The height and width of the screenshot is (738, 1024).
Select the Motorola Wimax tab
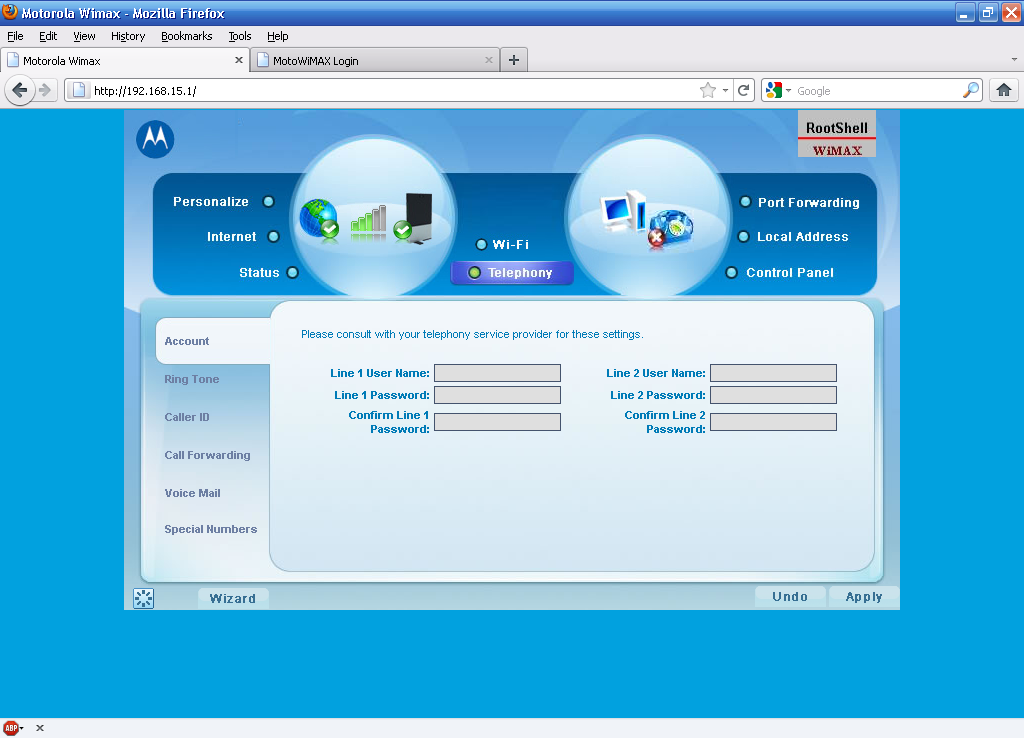[x=125, y=60]
